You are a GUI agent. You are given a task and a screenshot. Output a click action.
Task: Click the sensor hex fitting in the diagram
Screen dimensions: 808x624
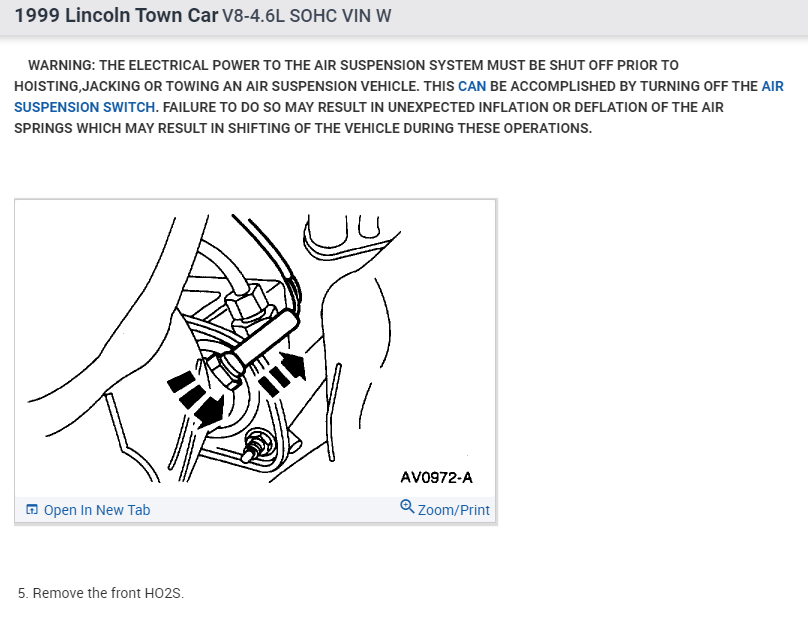pos(246,303)
